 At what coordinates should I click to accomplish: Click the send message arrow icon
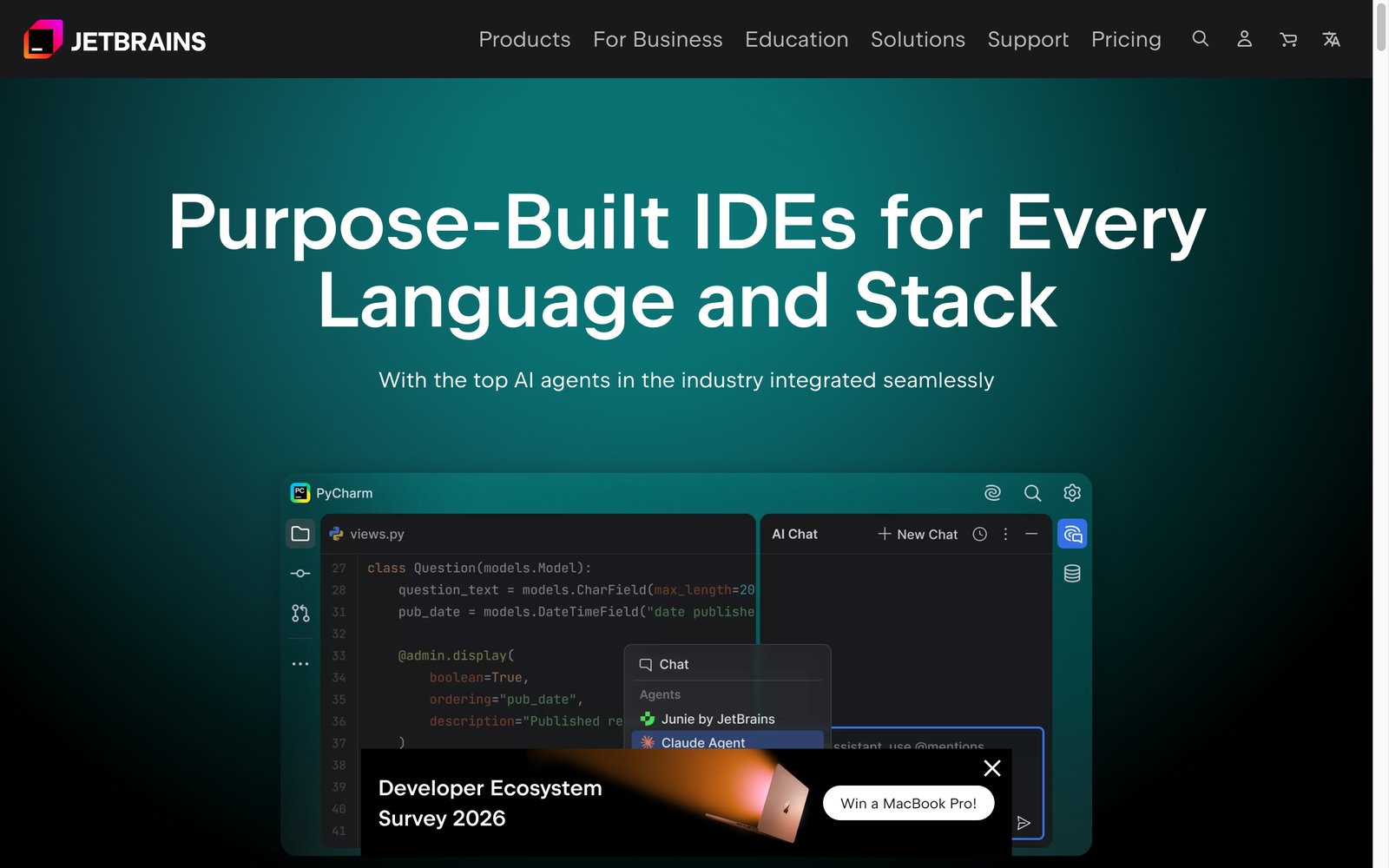(x=1024, y=823)
